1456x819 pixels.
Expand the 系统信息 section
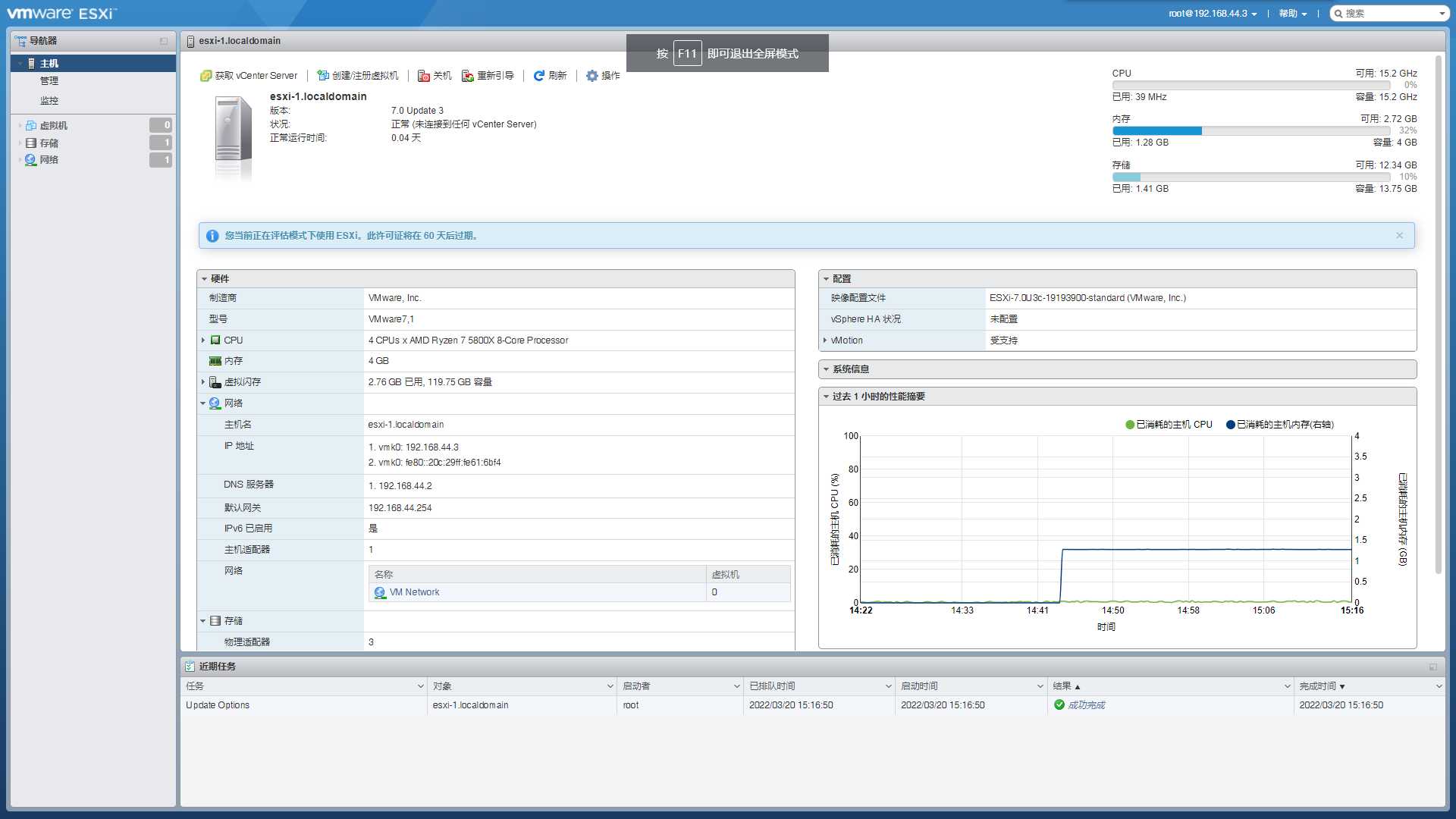pos(826,369)
